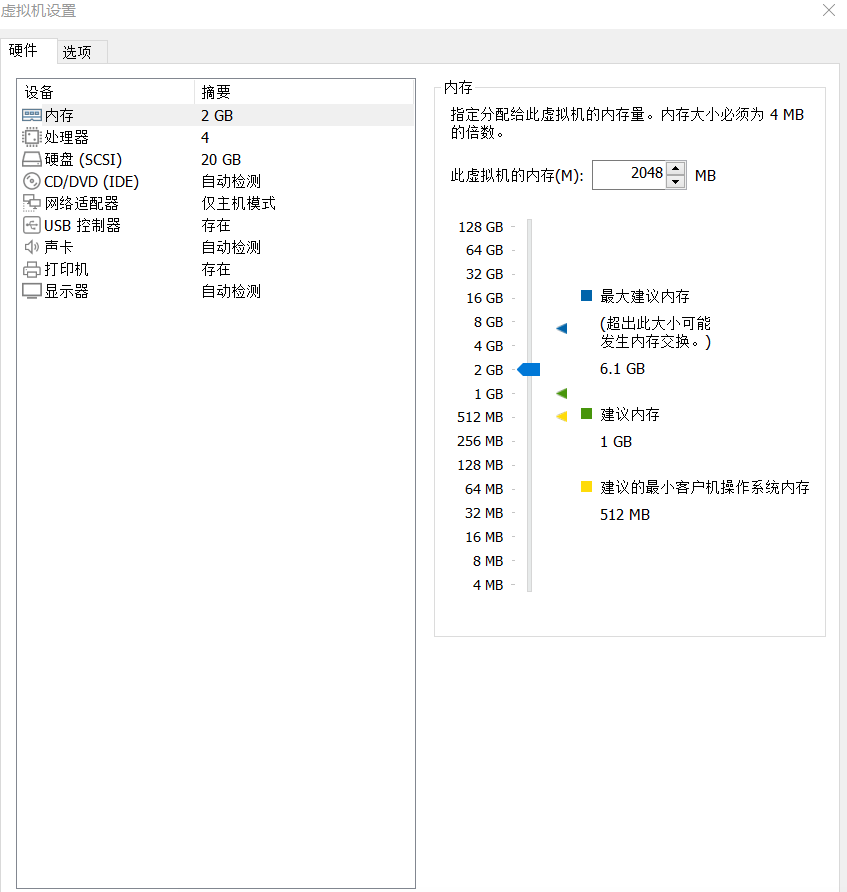The height and width of the screenshot is (892, 847).
Task: Select the CD/DVD (IDE) disc icon
Action: pyautogui.click(x=32, y=181)
